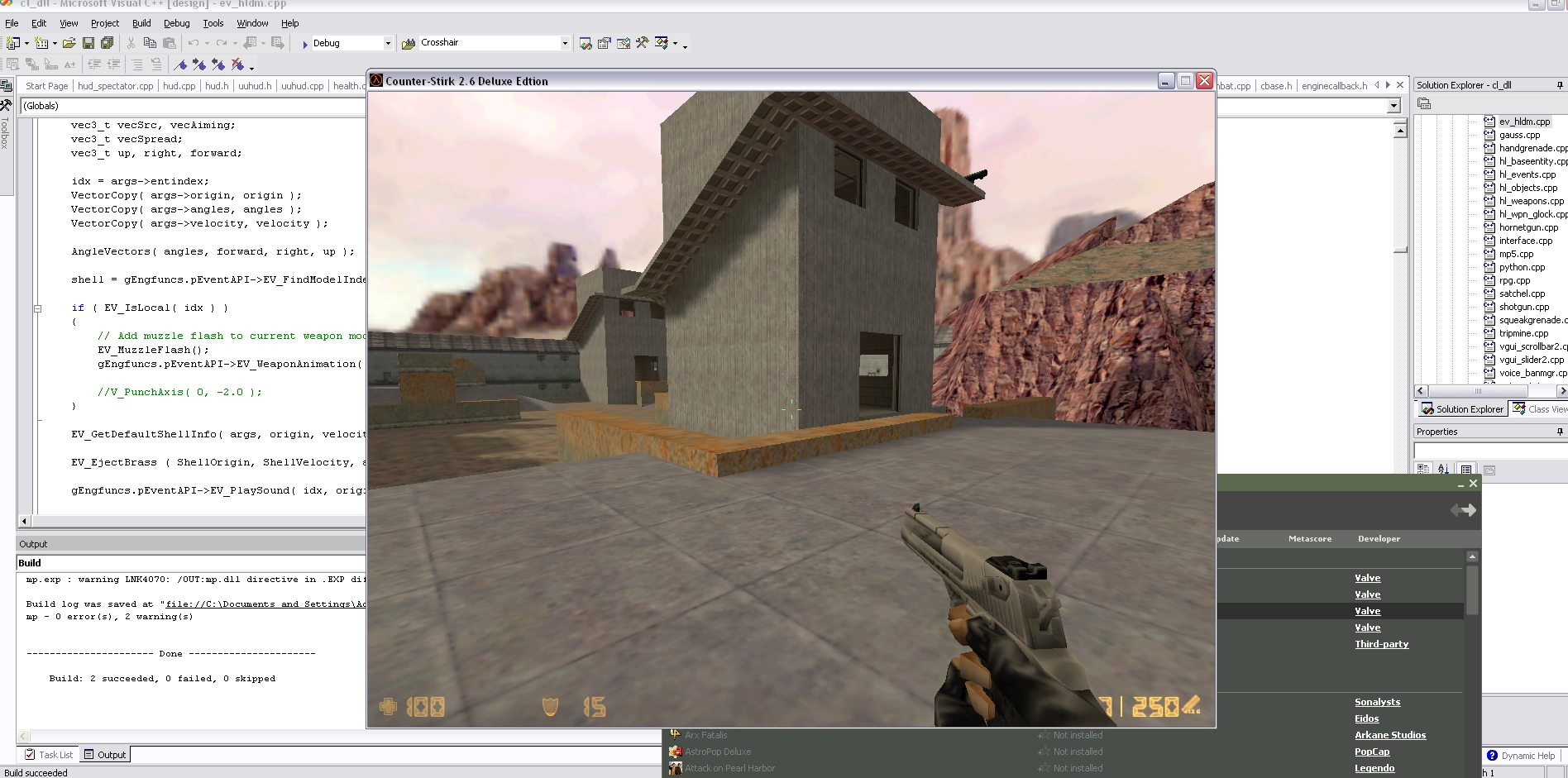Click the Open File folder icon

point(69,43)
